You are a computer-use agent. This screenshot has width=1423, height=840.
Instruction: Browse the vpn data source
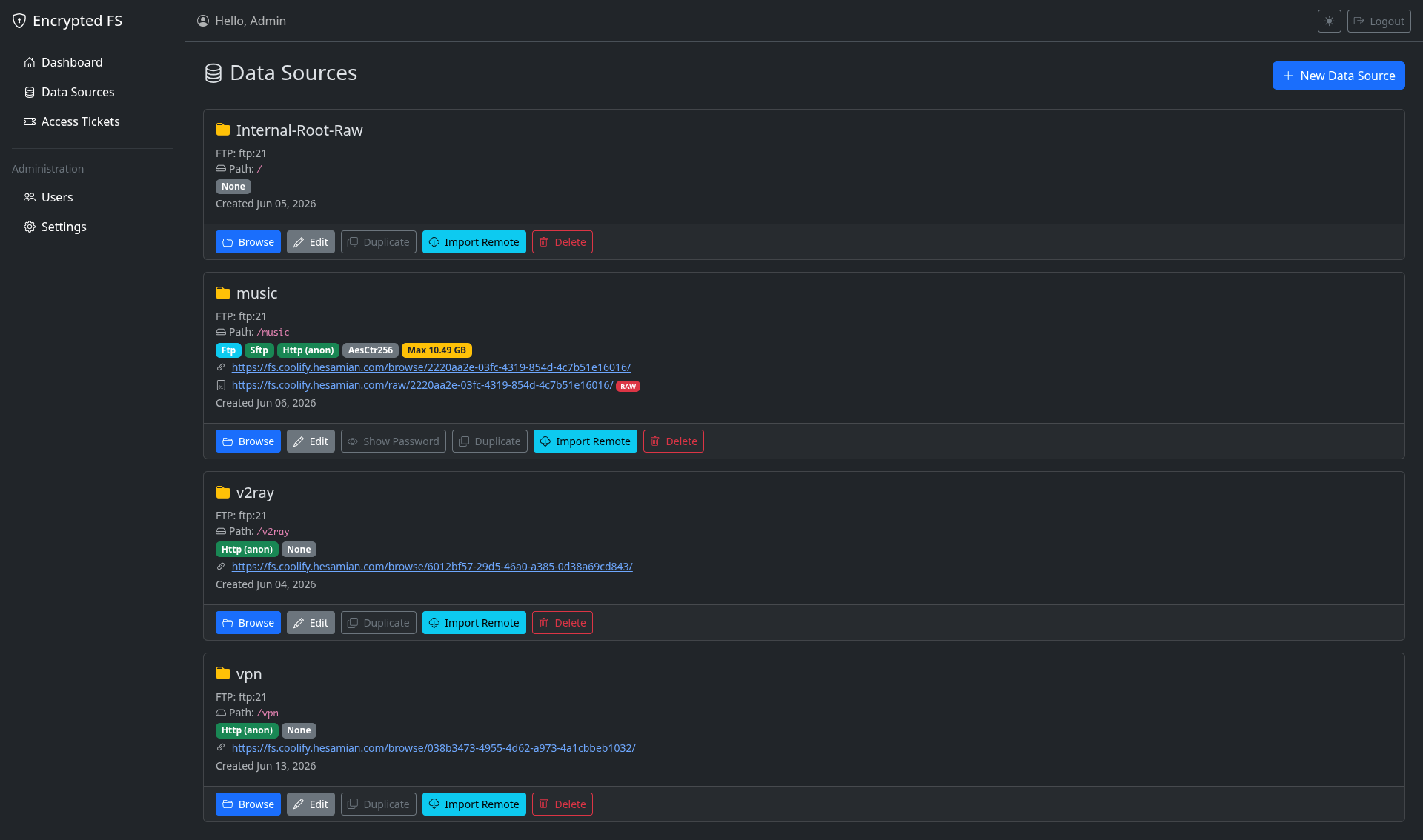pos(248,804)
